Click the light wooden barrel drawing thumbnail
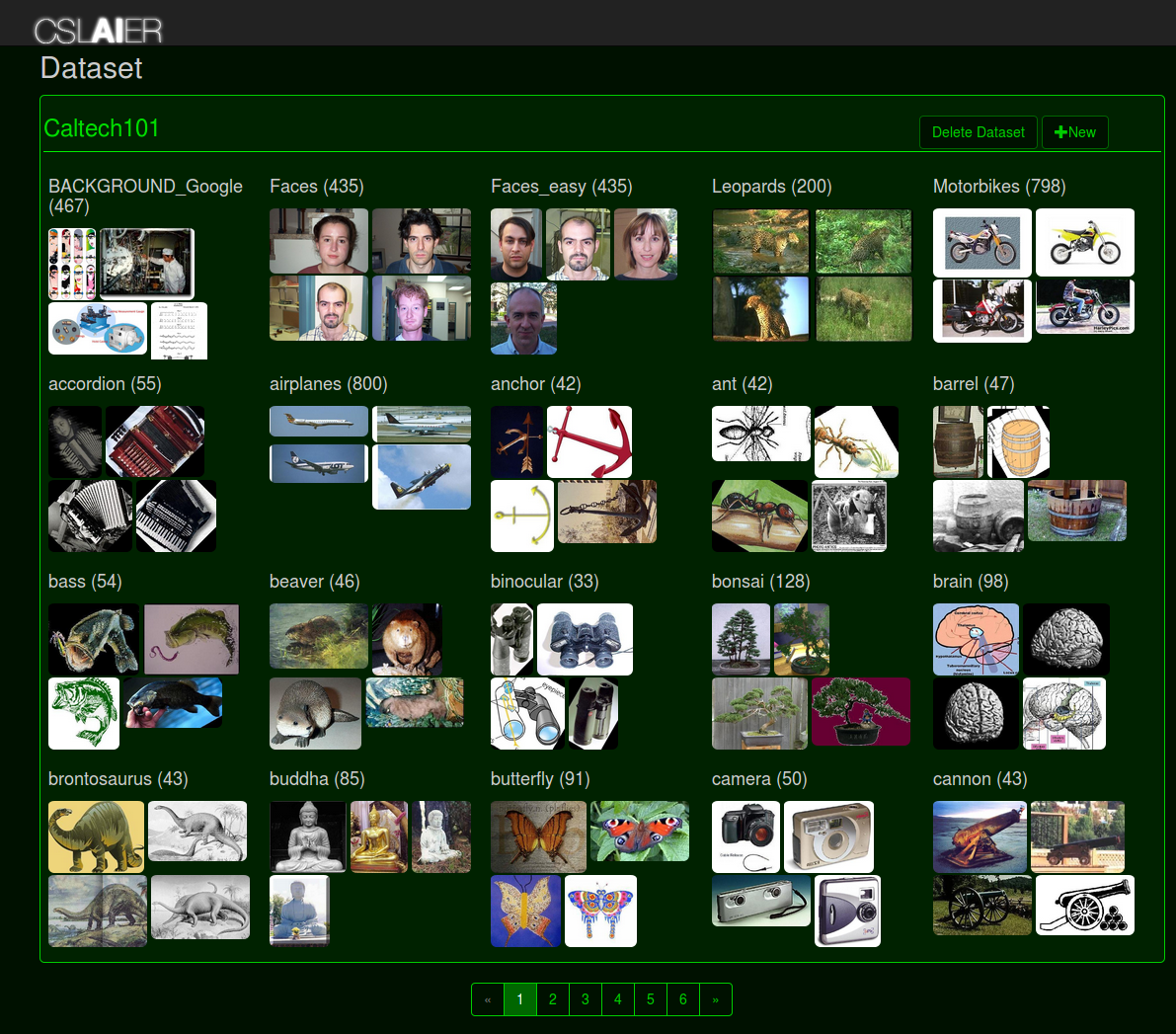The width and height of the screenshot is (1176, 1034). tap(1018, 442)
